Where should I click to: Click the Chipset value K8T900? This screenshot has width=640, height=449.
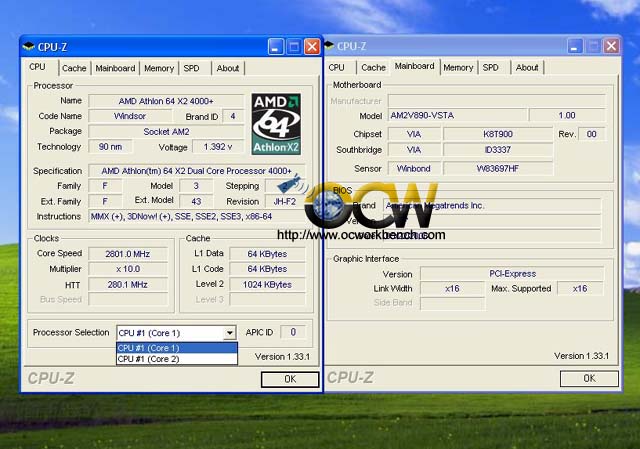click(x=498, y=134)
